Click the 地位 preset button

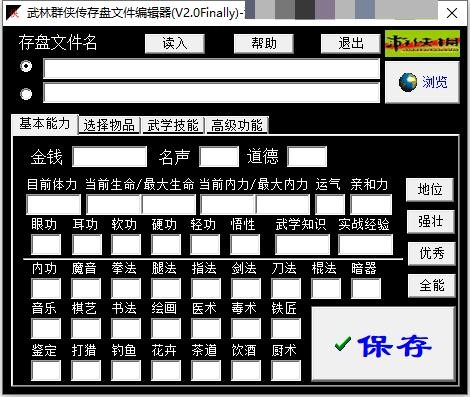coord(430,190)
